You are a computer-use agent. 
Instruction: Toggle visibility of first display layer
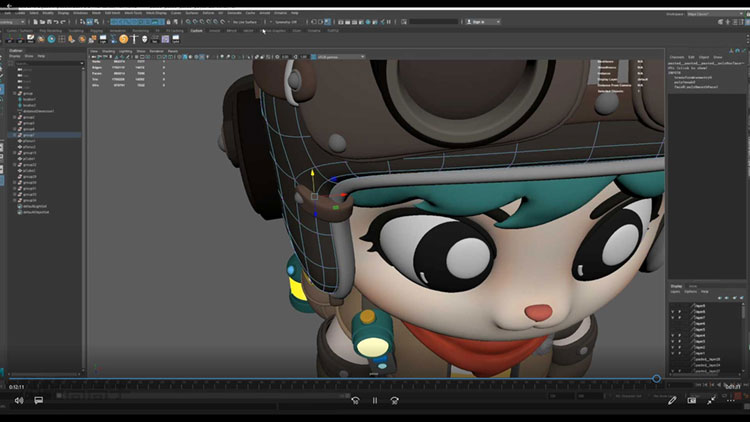coord(673,306)
